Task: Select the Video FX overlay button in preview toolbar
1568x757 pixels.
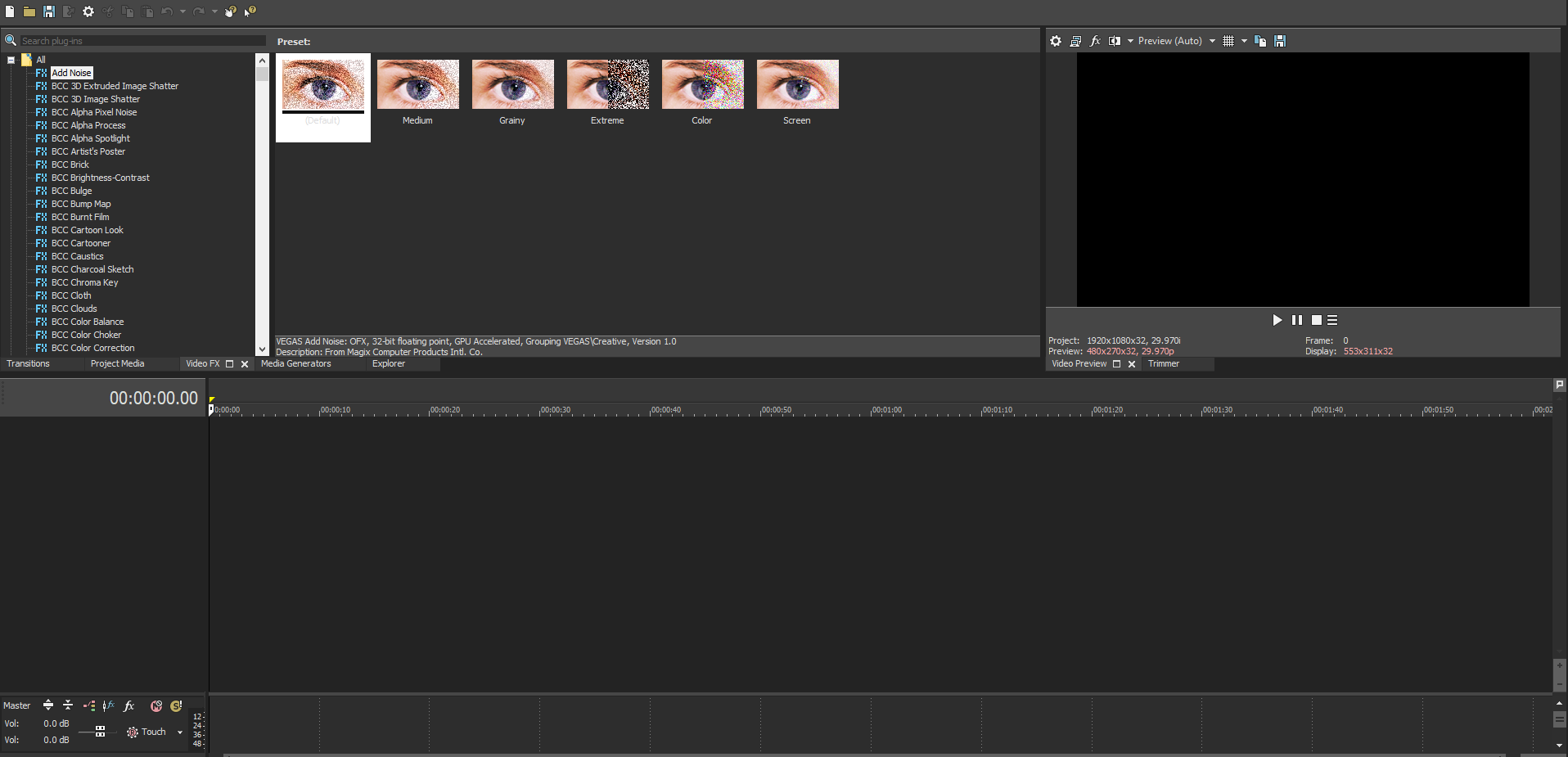Action: click(1096, 40)
